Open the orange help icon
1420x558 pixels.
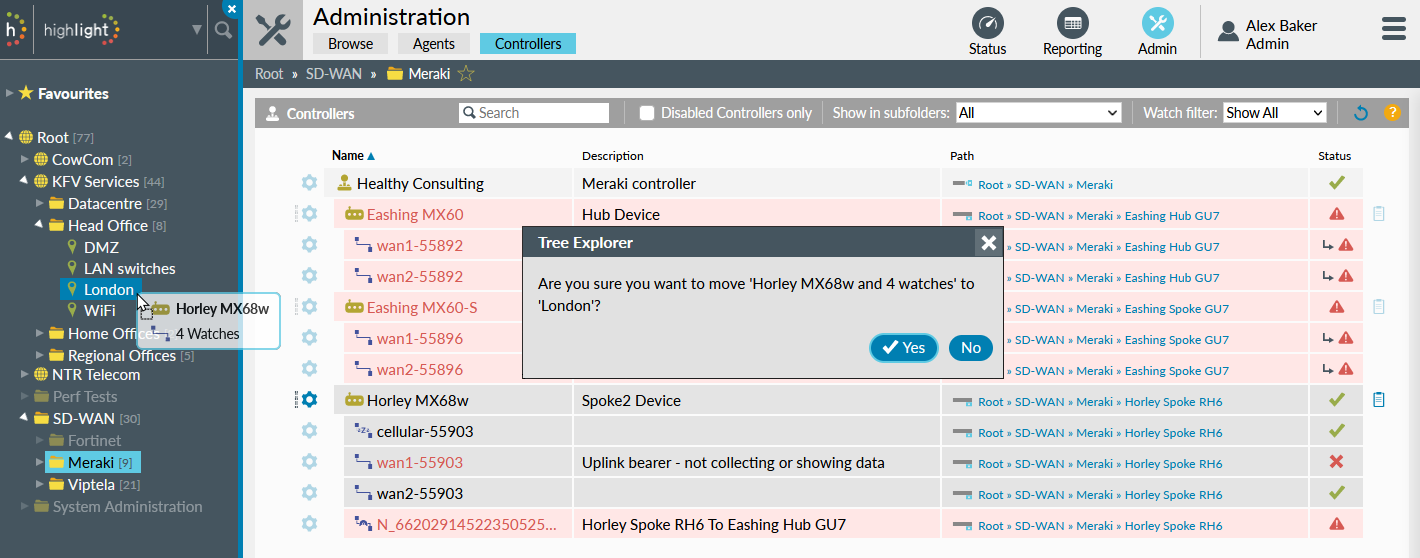(x=1391, y=113)
